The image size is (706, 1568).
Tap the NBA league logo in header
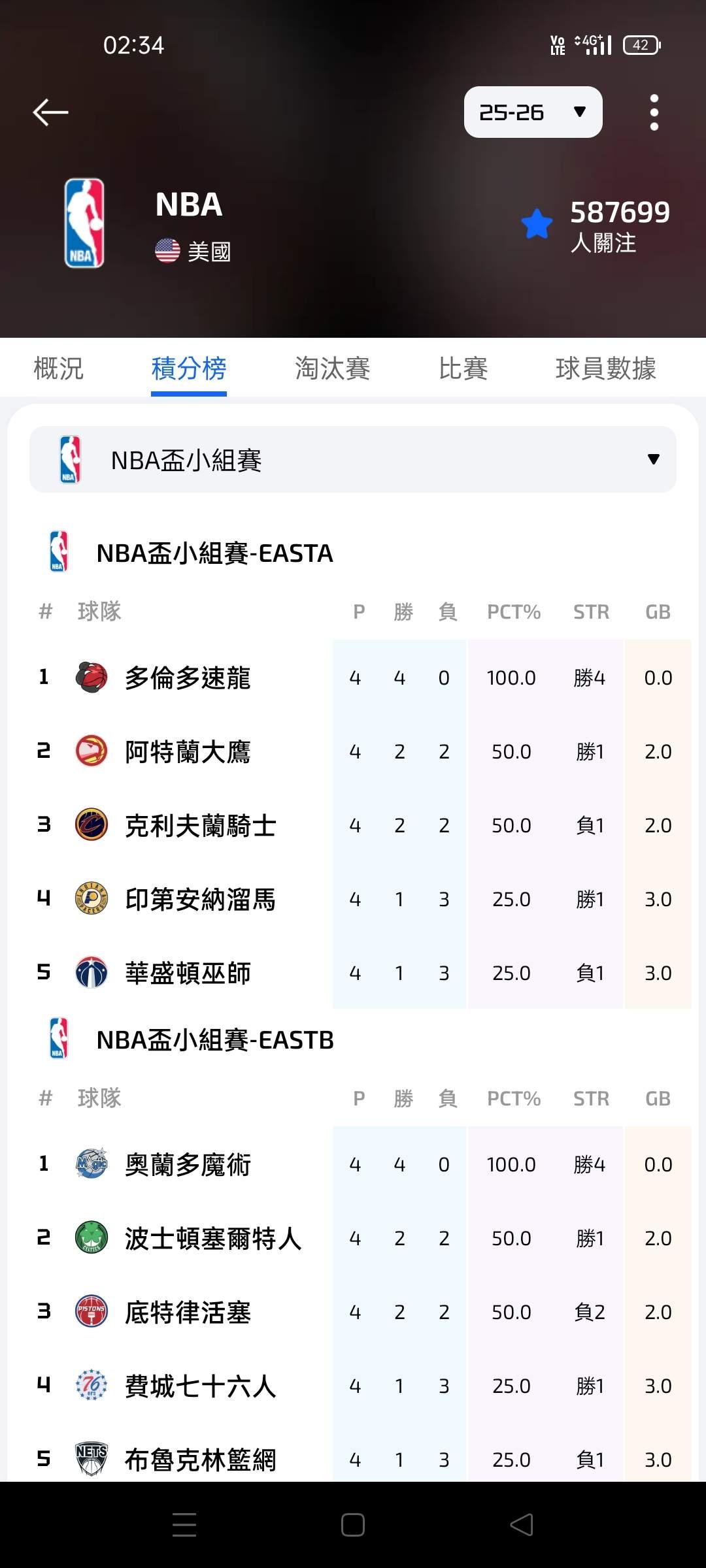point(84,223)
